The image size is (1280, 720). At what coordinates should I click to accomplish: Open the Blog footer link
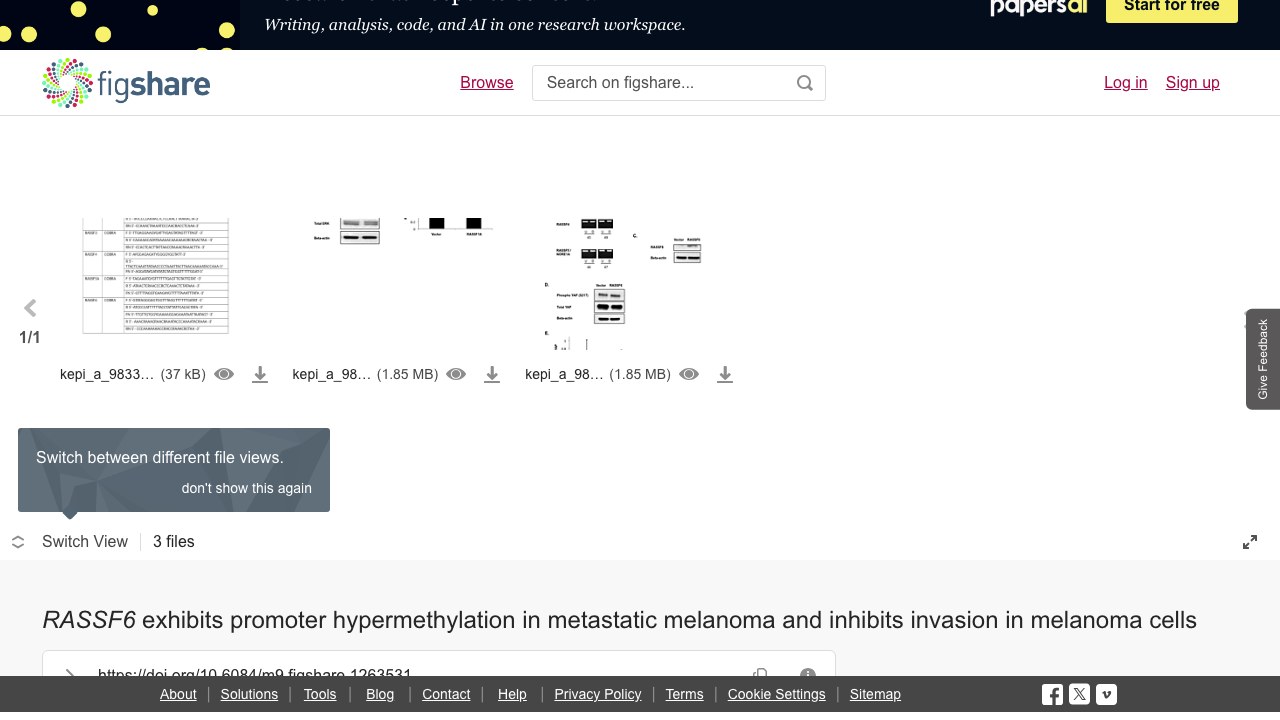point(380,694)
